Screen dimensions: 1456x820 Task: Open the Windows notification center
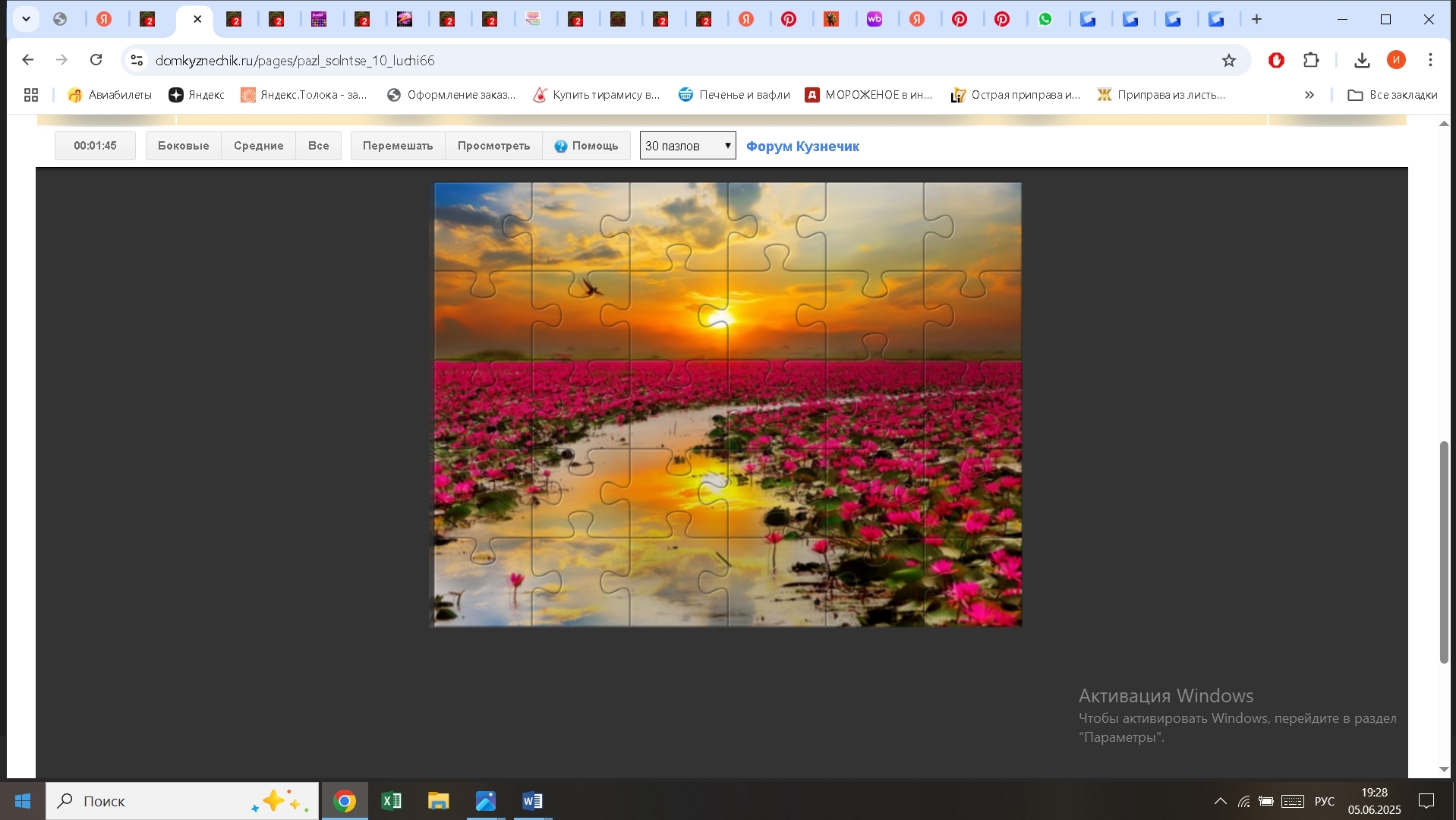pyautogui.click(x=1426, y=801)
